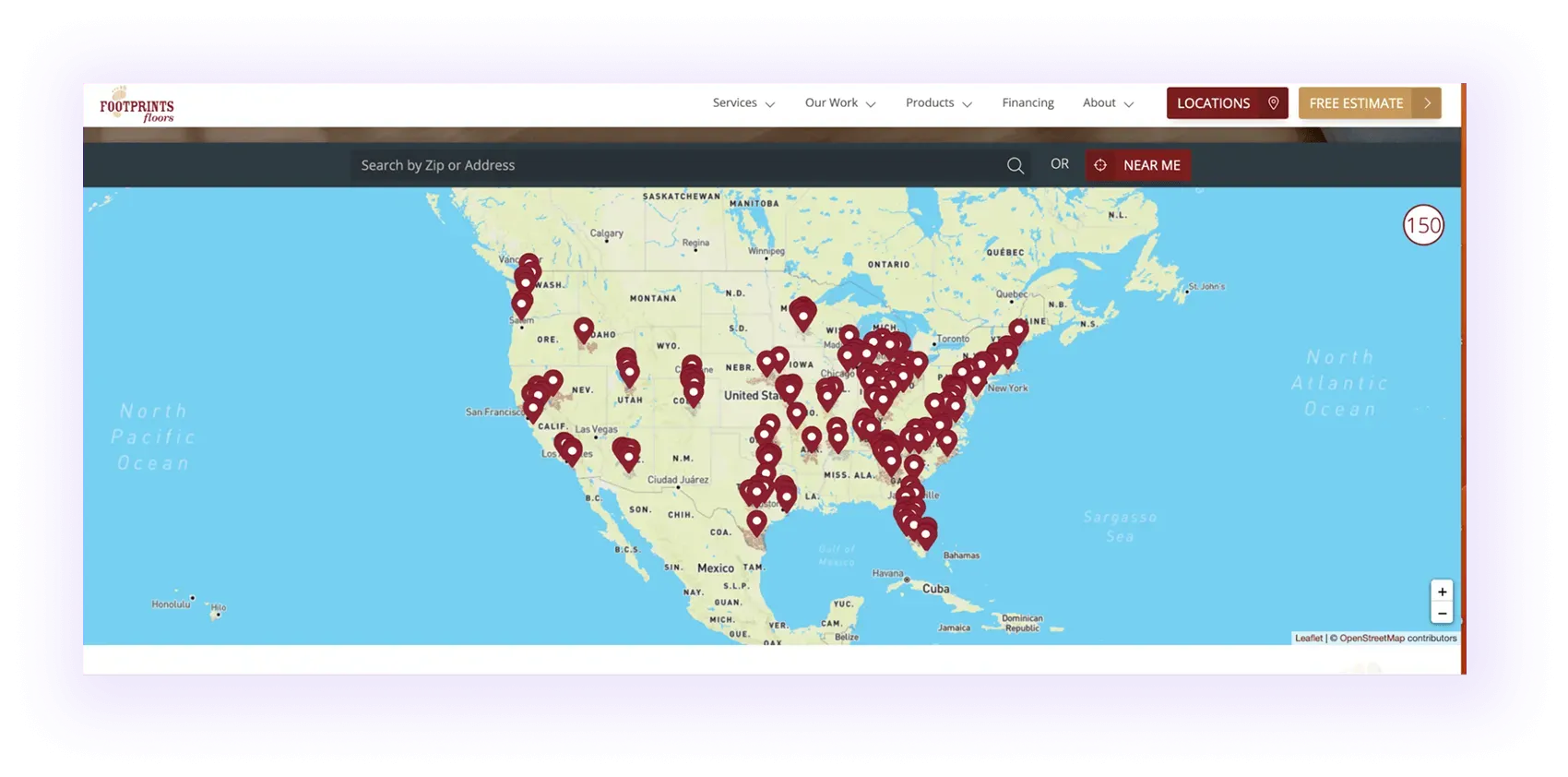
Task: Click the FREE ESTIMATE button
Action: (x=1370, y=103)
